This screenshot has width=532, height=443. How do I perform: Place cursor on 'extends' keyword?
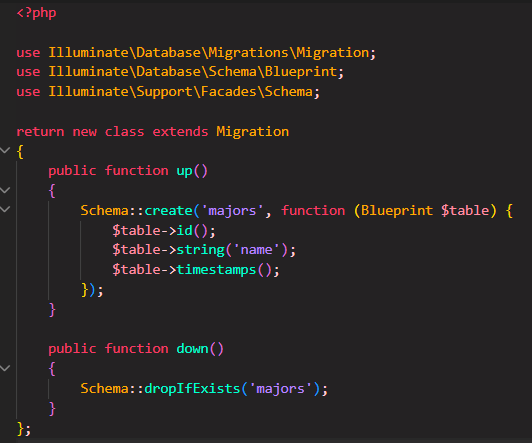coord(180,132)
